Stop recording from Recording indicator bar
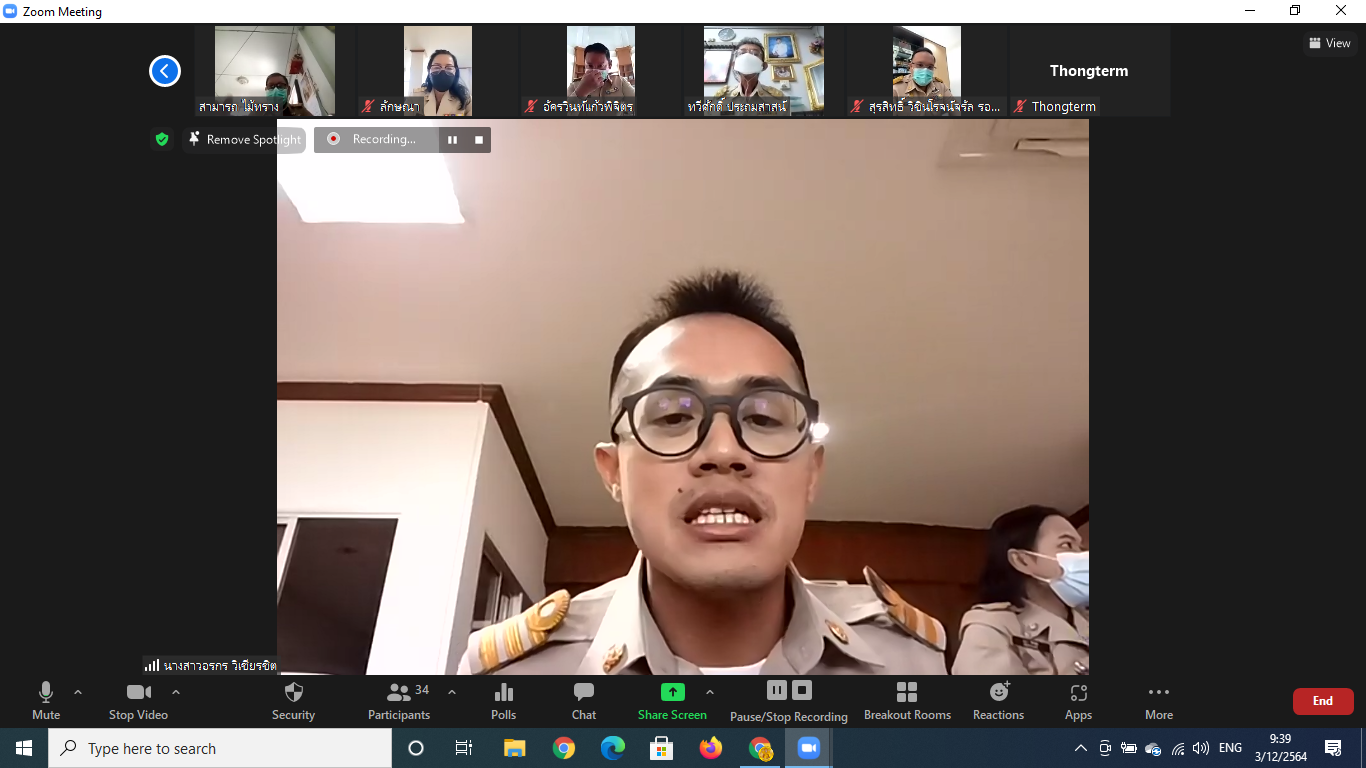Screen dimensions: 1366x768 coord(479,140)
